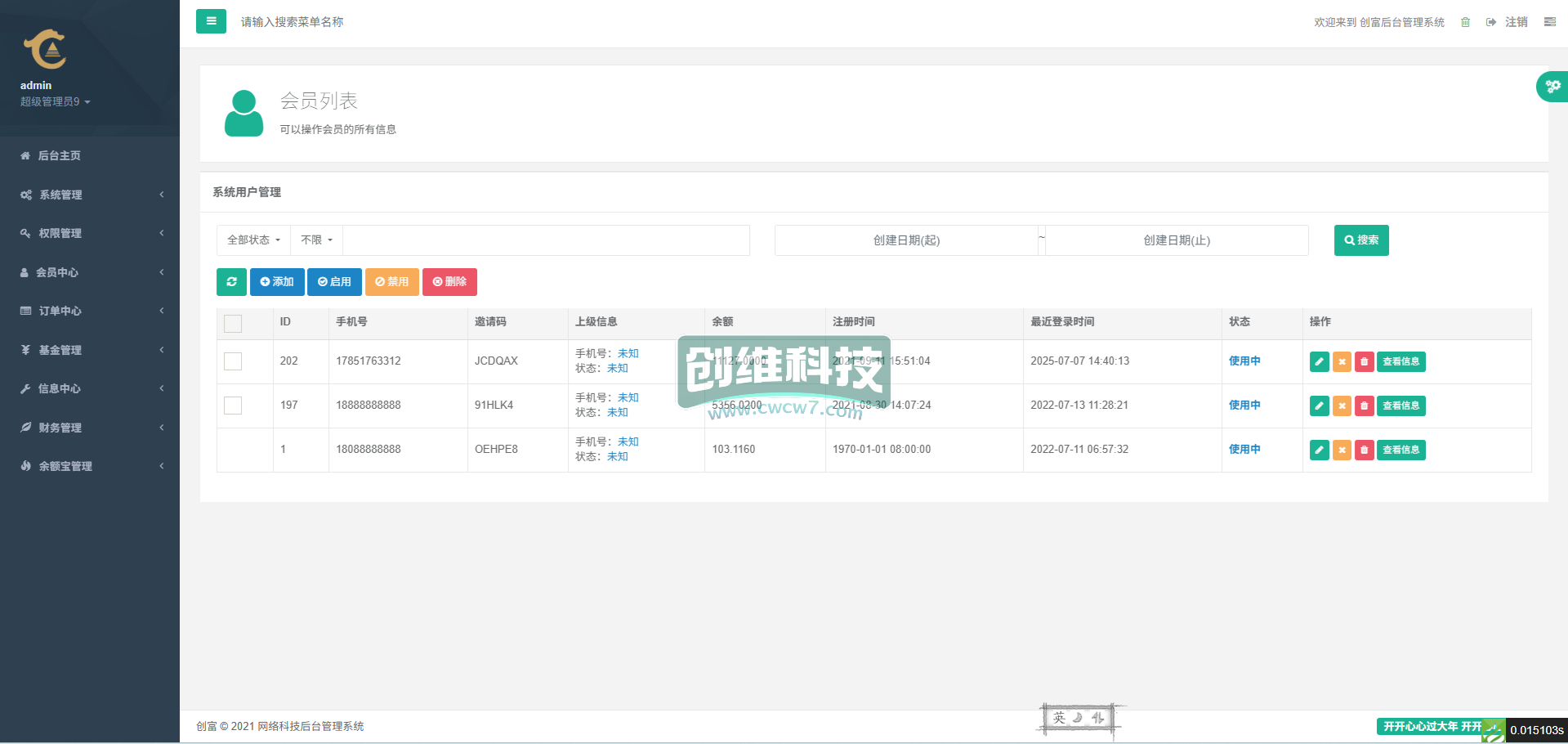Open the 超级管理员9 user dropdown
The width and height of the screenshot is (1568, 744).
coord(55,101)
